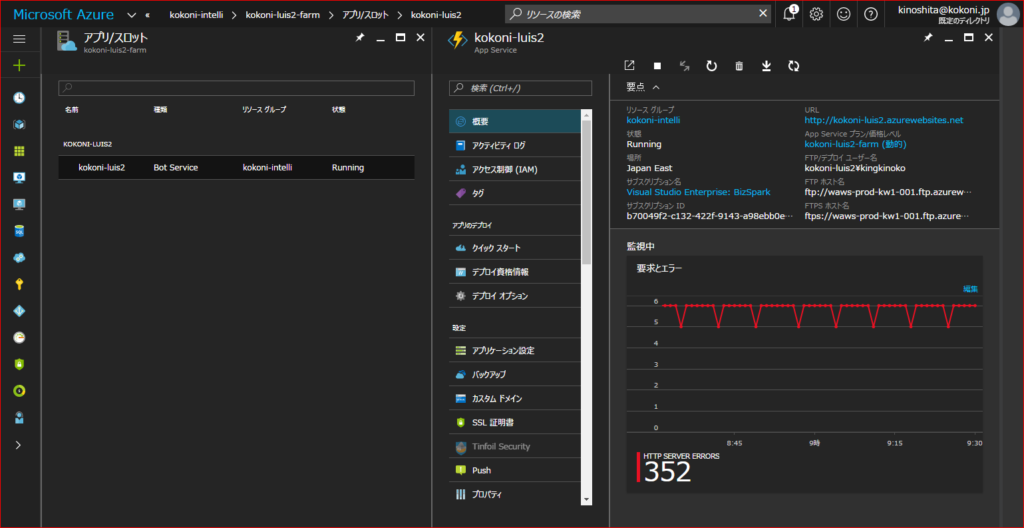Pin the アプリ/スロット blade with pin icon
The image size is (1024, 528).
pos(359,38)
